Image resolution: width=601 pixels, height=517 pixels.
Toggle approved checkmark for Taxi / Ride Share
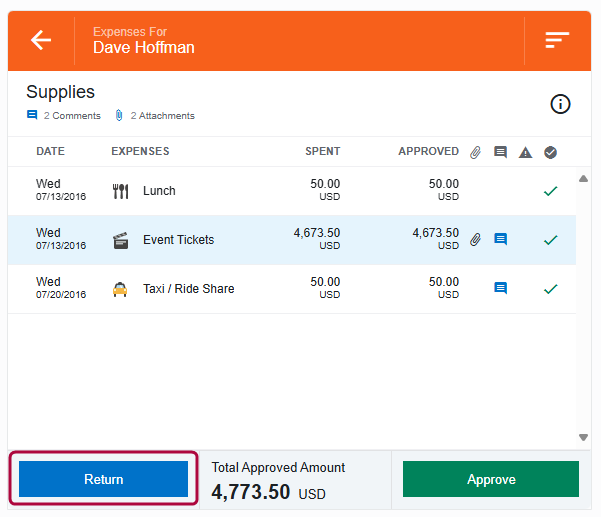[550, 289]
